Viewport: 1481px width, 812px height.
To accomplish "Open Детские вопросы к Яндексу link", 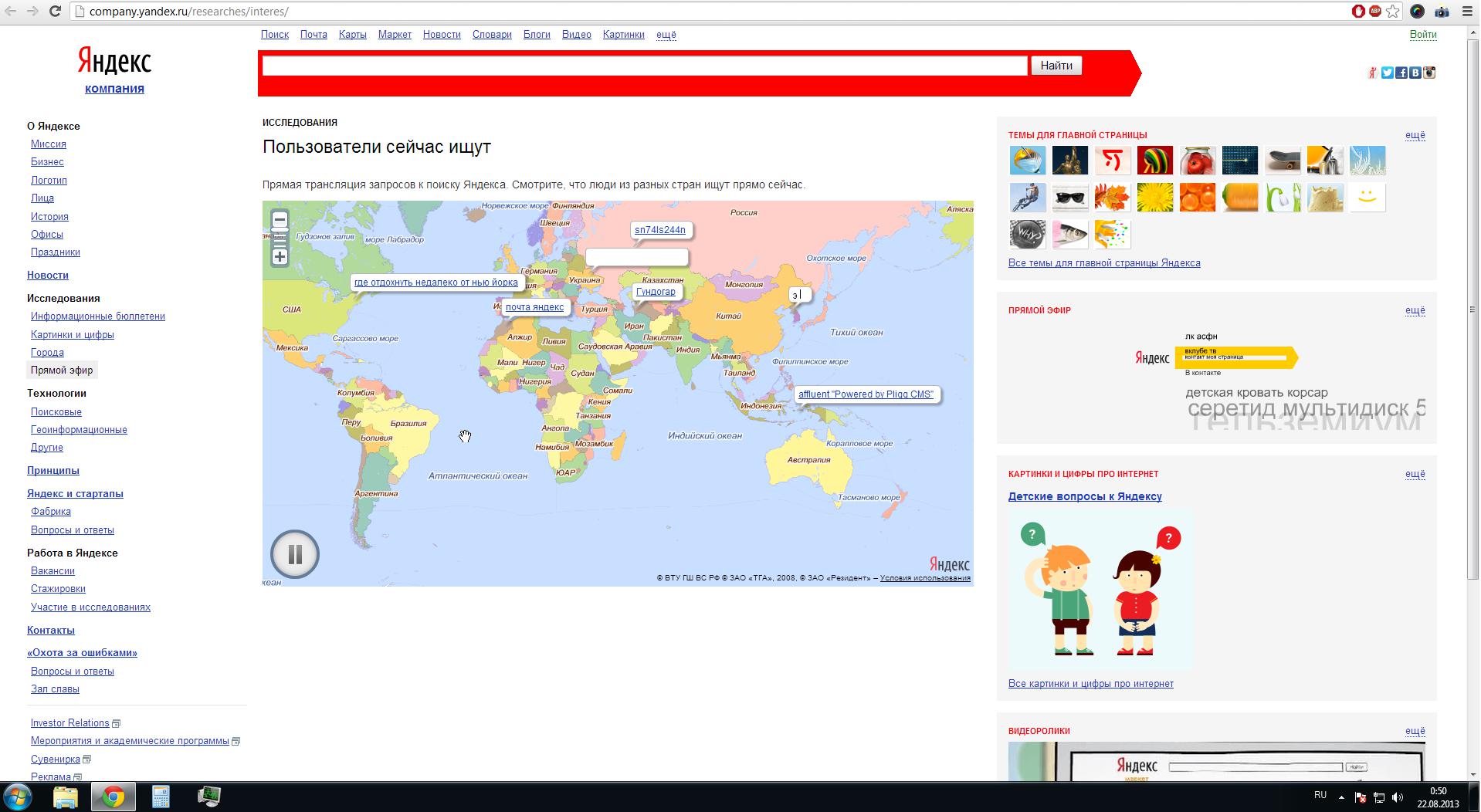I will pos(1085,496).
